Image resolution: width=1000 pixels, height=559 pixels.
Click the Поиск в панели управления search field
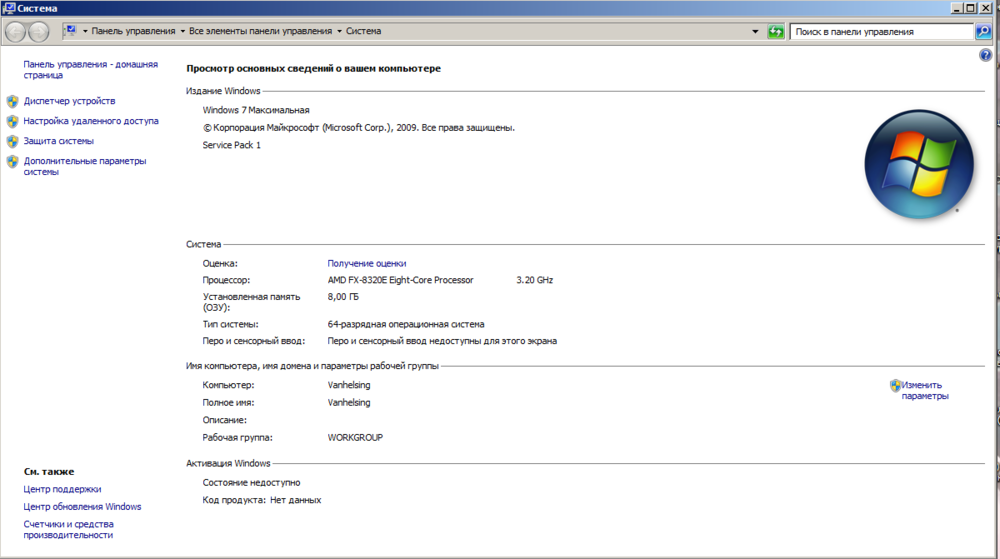tap(880, 32)
